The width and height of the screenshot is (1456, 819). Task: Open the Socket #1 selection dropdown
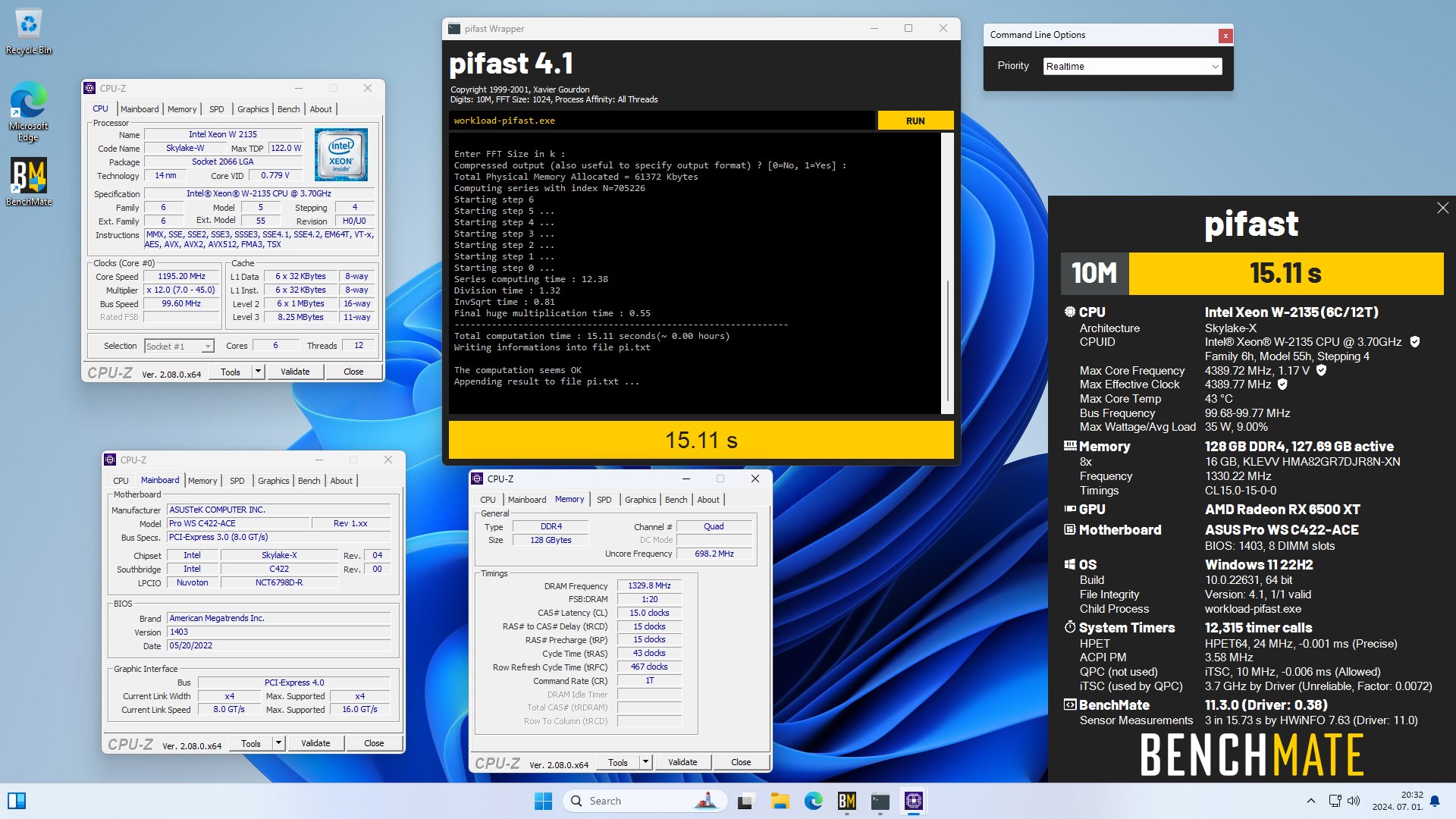pos(179,347)
